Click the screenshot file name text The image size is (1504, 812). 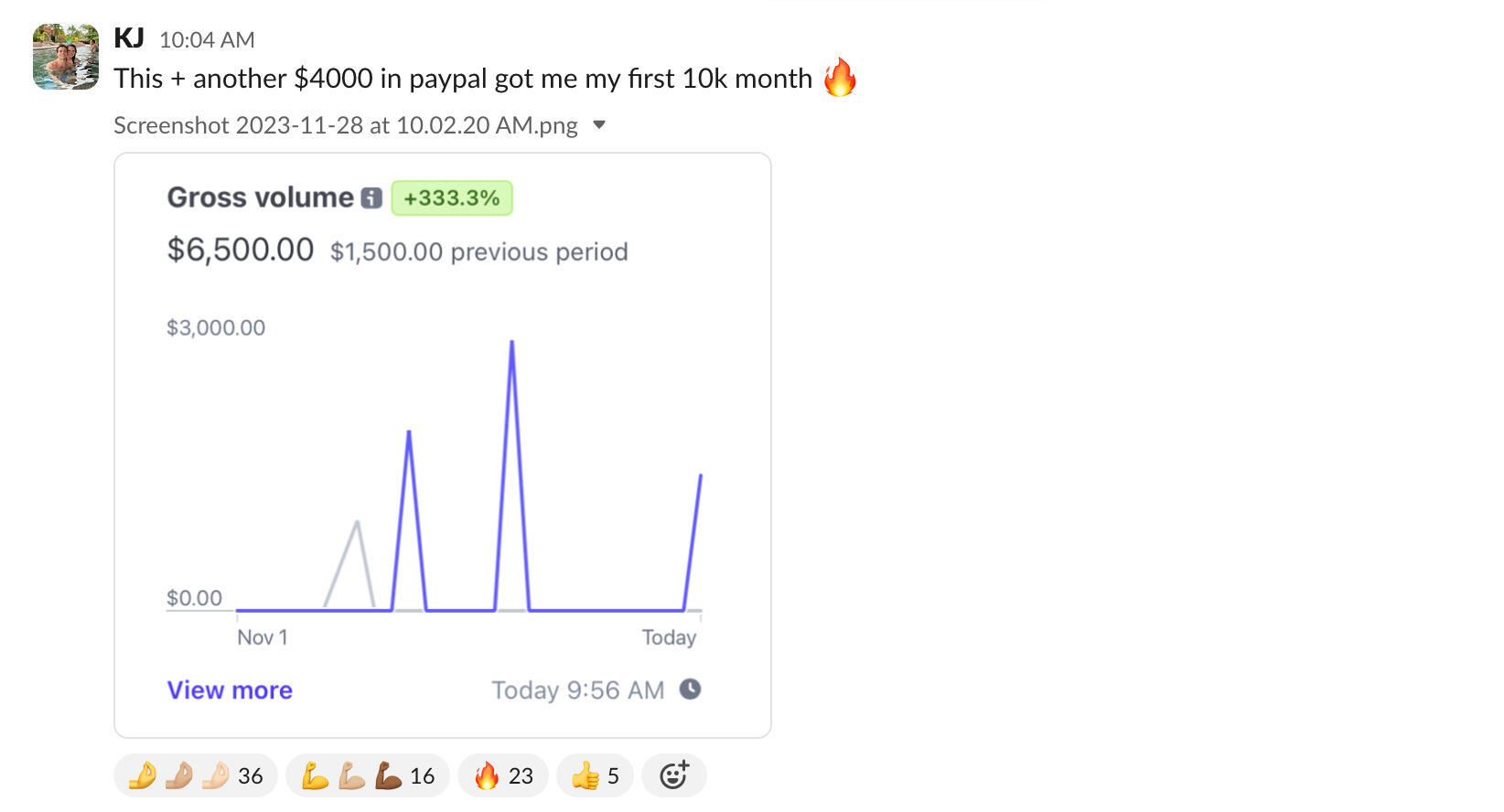pyautogui.click(x=346, y=125)
